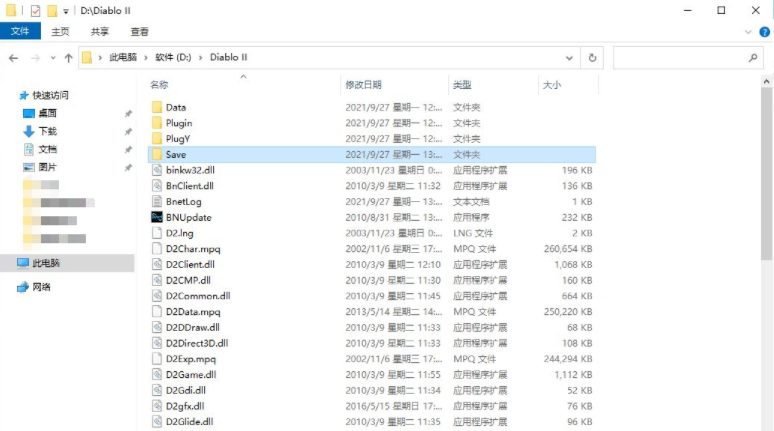Viewport: 774px width, 431px height.
Task: Switch to the 主页 ribbon tab
Action: (60, 32)
